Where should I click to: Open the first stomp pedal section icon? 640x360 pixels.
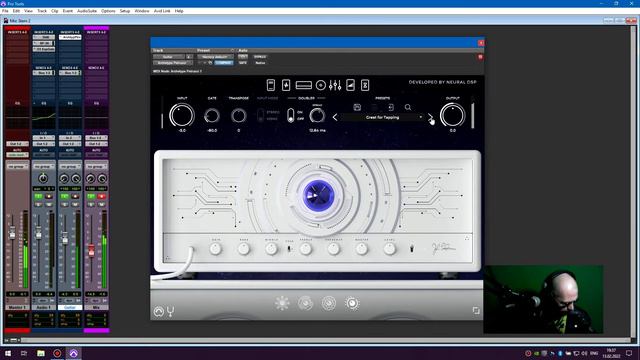tap(271, 85)
